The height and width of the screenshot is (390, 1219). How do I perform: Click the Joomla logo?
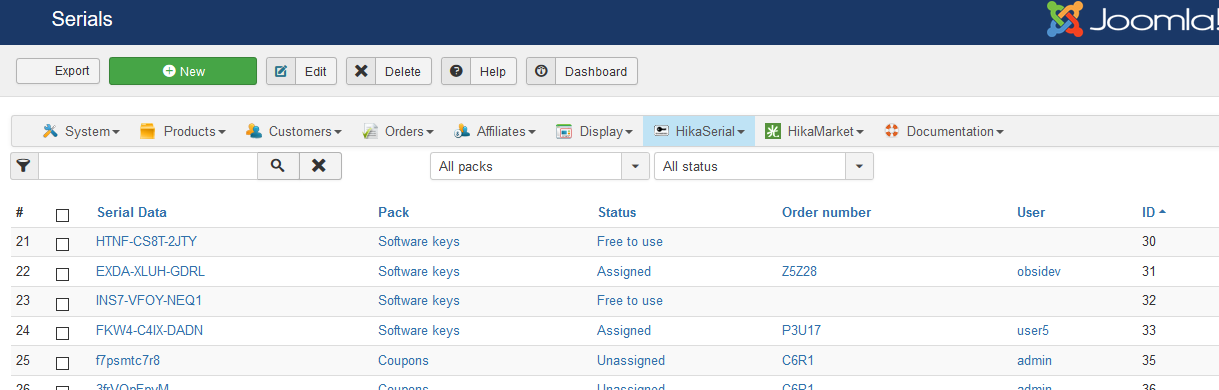coord(1132,21)
